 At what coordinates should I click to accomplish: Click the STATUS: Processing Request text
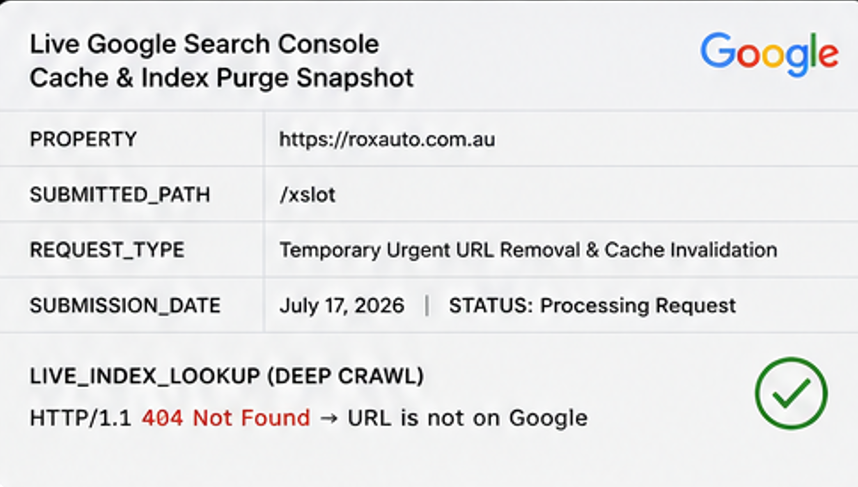pos(592,305)
